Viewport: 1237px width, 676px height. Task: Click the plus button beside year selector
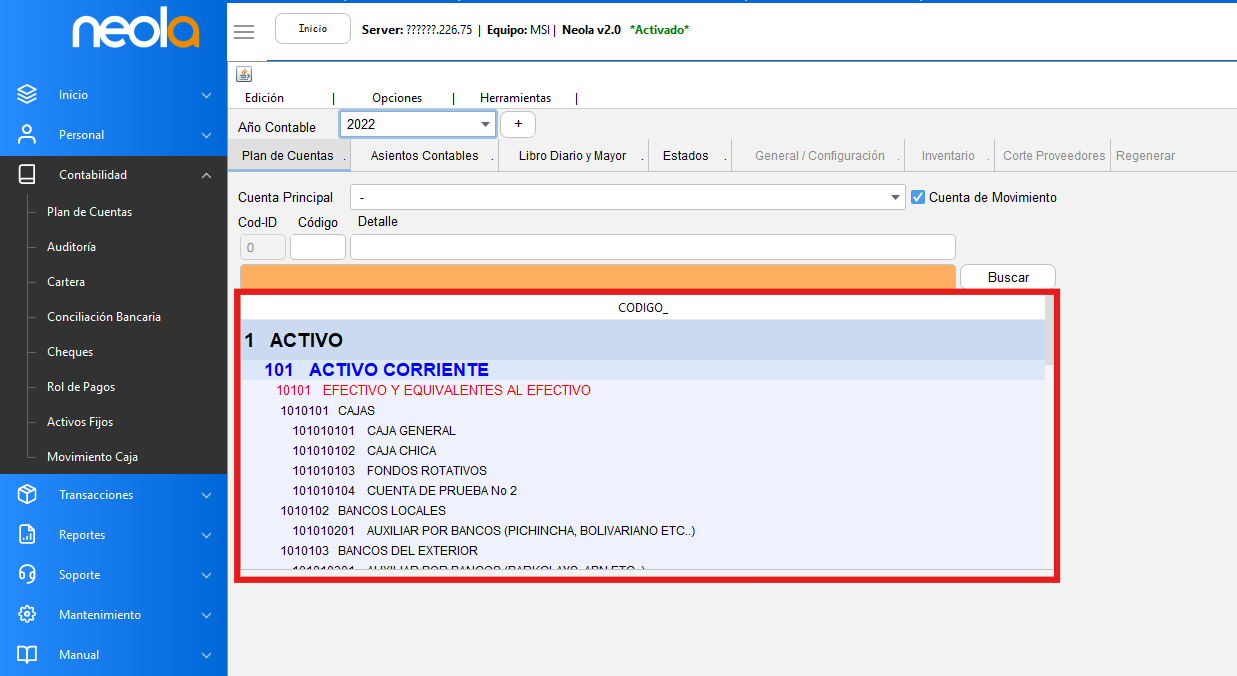(x=518, y=124)
